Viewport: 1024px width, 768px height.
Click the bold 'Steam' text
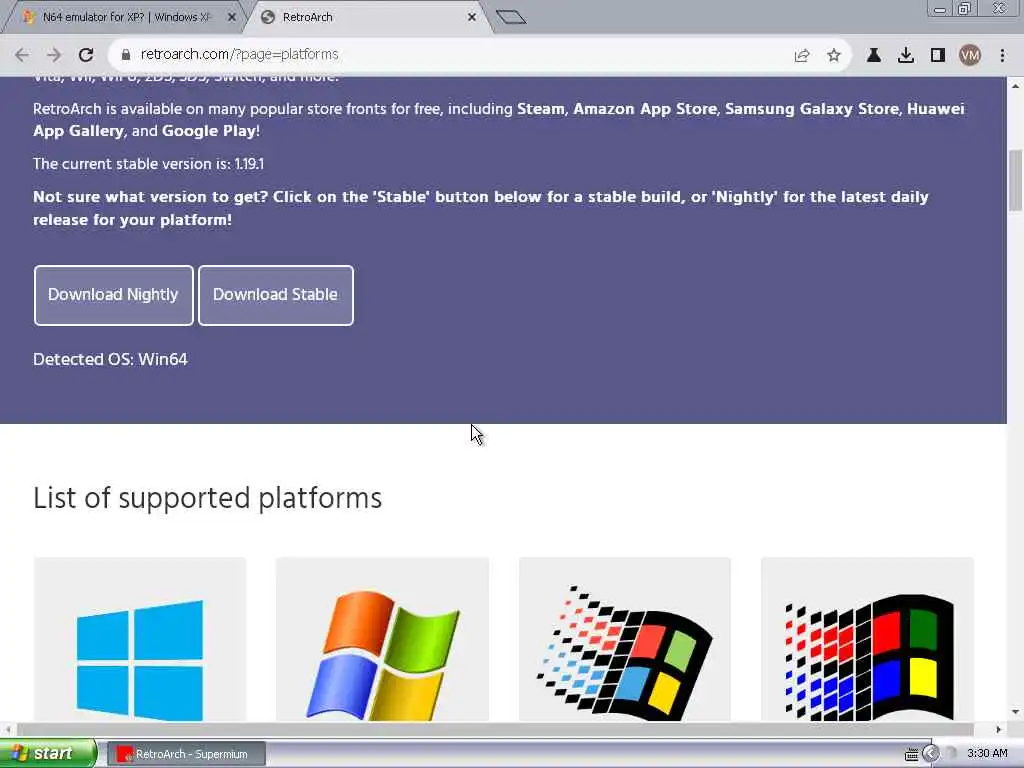click(x=541, y=109)
